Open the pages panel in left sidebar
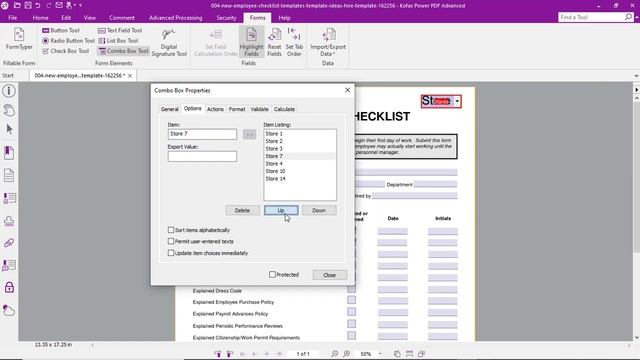Image resolution: width=640 pixels, height=360 pixels. point(9,176)
